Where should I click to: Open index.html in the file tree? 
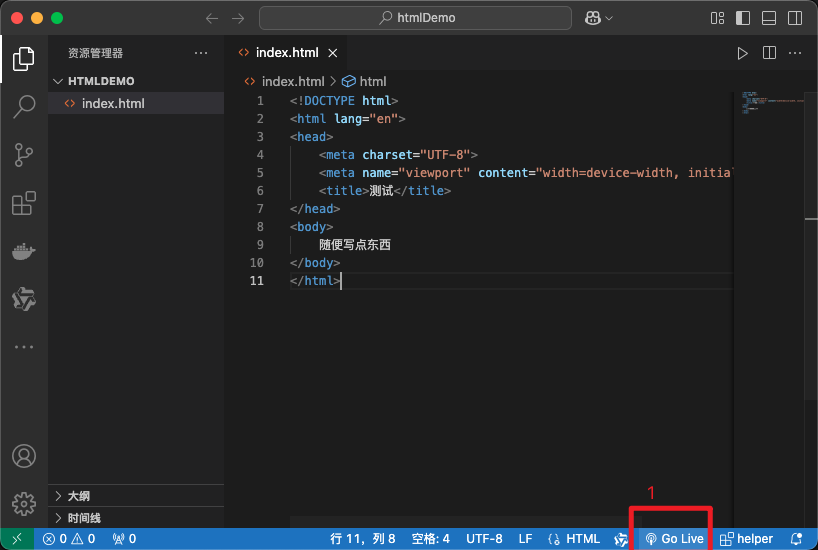(112, 103)
